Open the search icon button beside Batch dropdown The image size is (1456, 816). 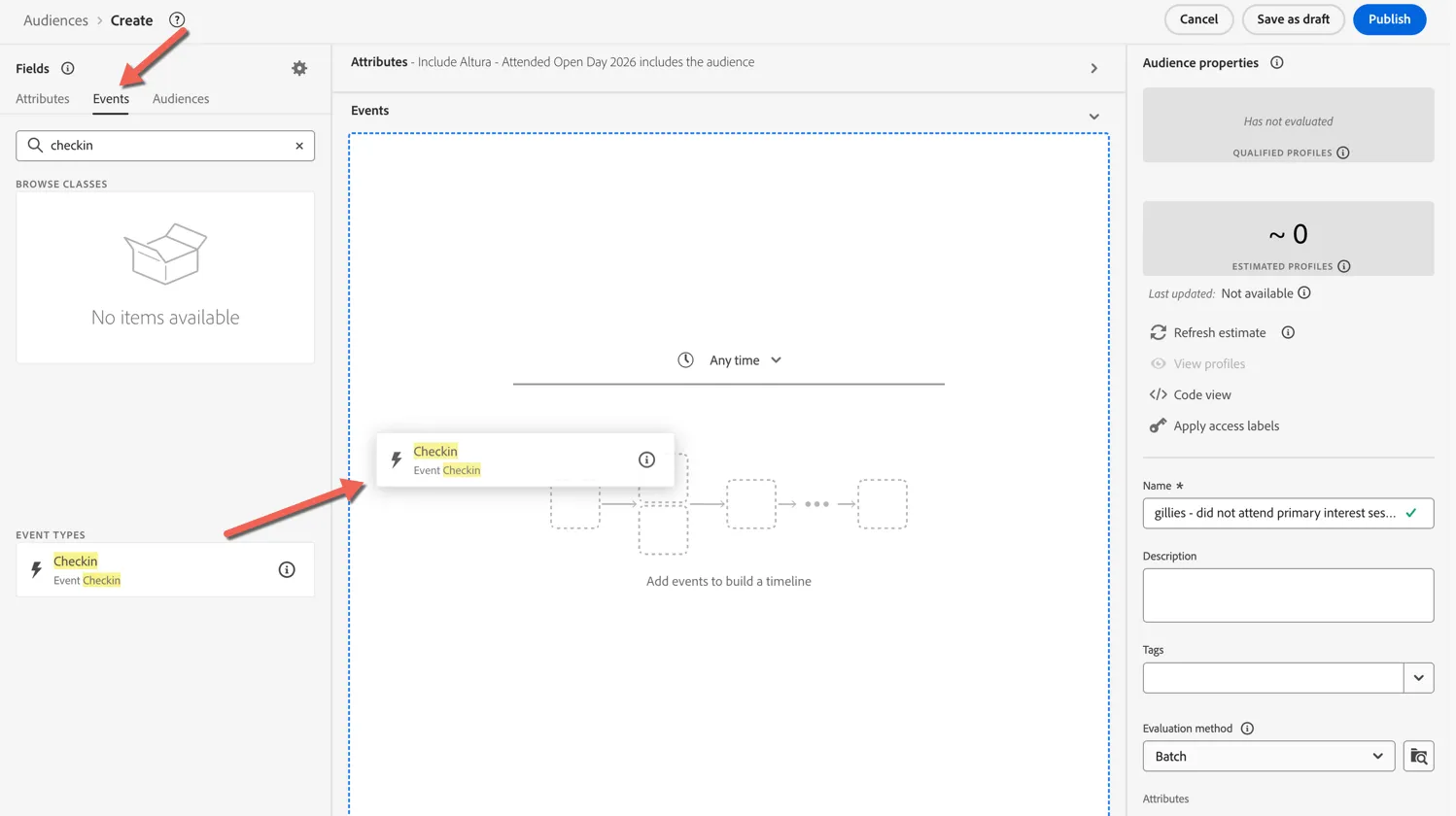tap(1419, 756)
